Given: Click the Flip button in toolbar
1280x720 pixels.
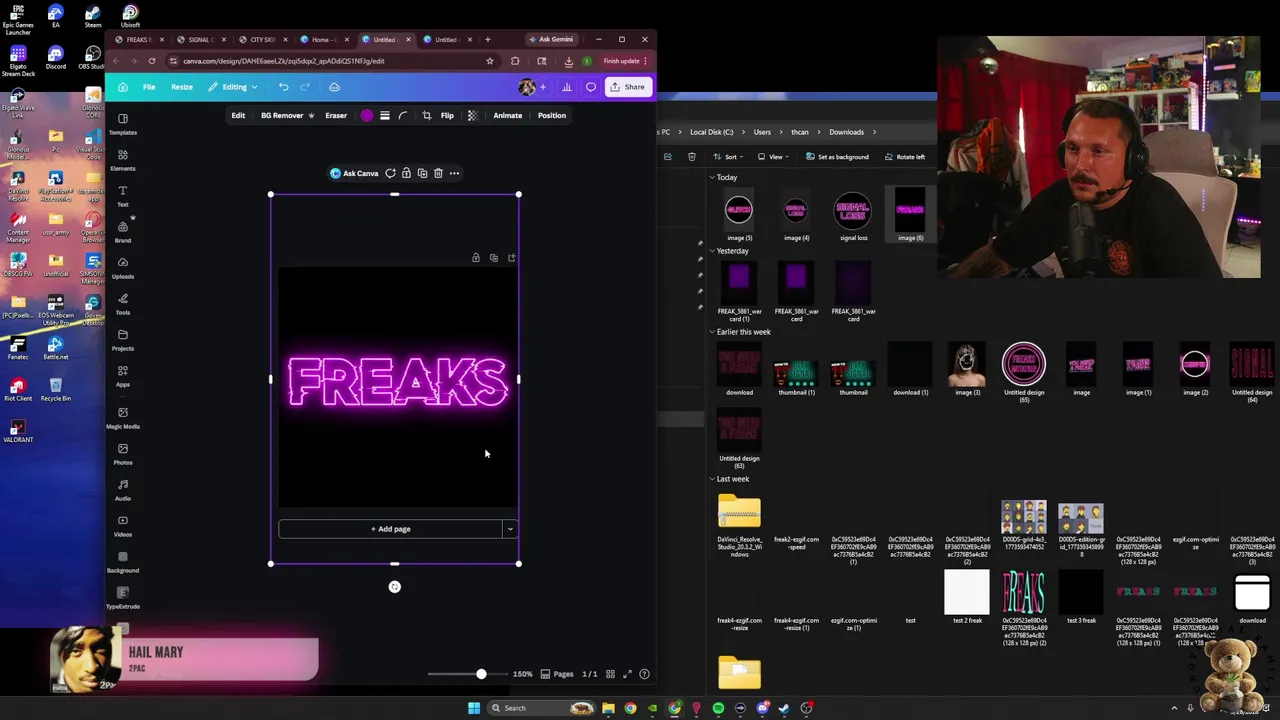Looking at the screenshot, I should click(x=447, y=115).
